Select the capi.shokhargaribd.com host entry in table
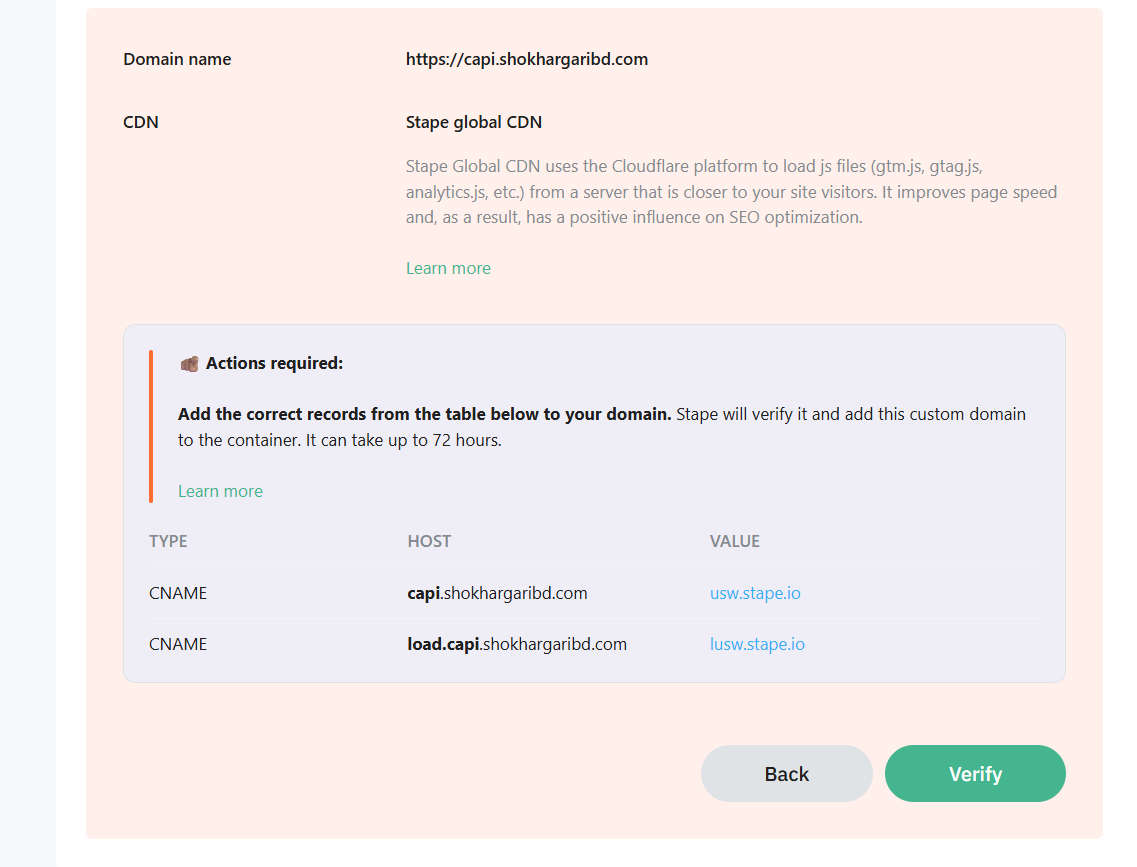1137x867 pixels. (x=497, y=593)
